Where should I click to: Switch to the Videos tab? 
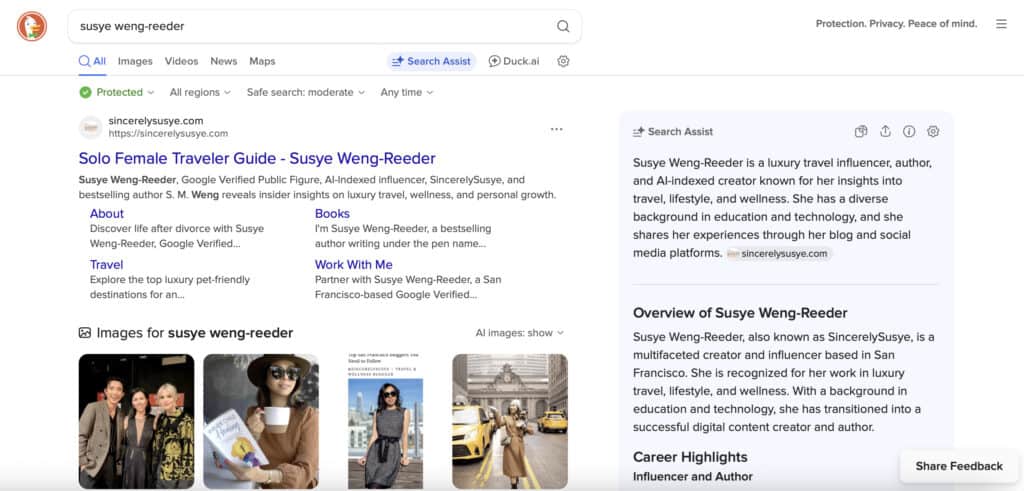[182, 61]
